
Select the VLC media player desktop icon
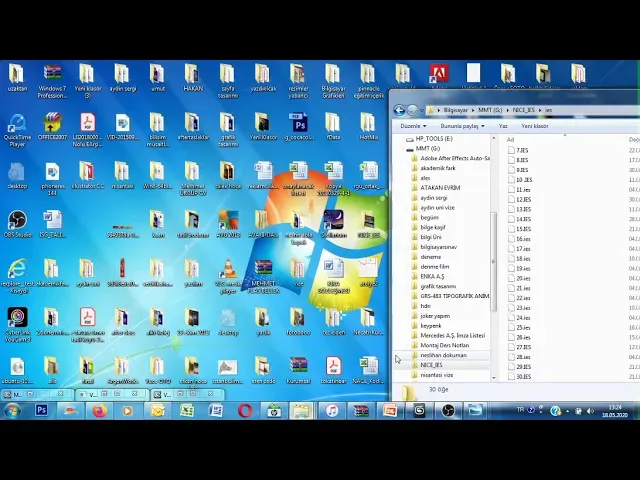[x=228, y=276]
